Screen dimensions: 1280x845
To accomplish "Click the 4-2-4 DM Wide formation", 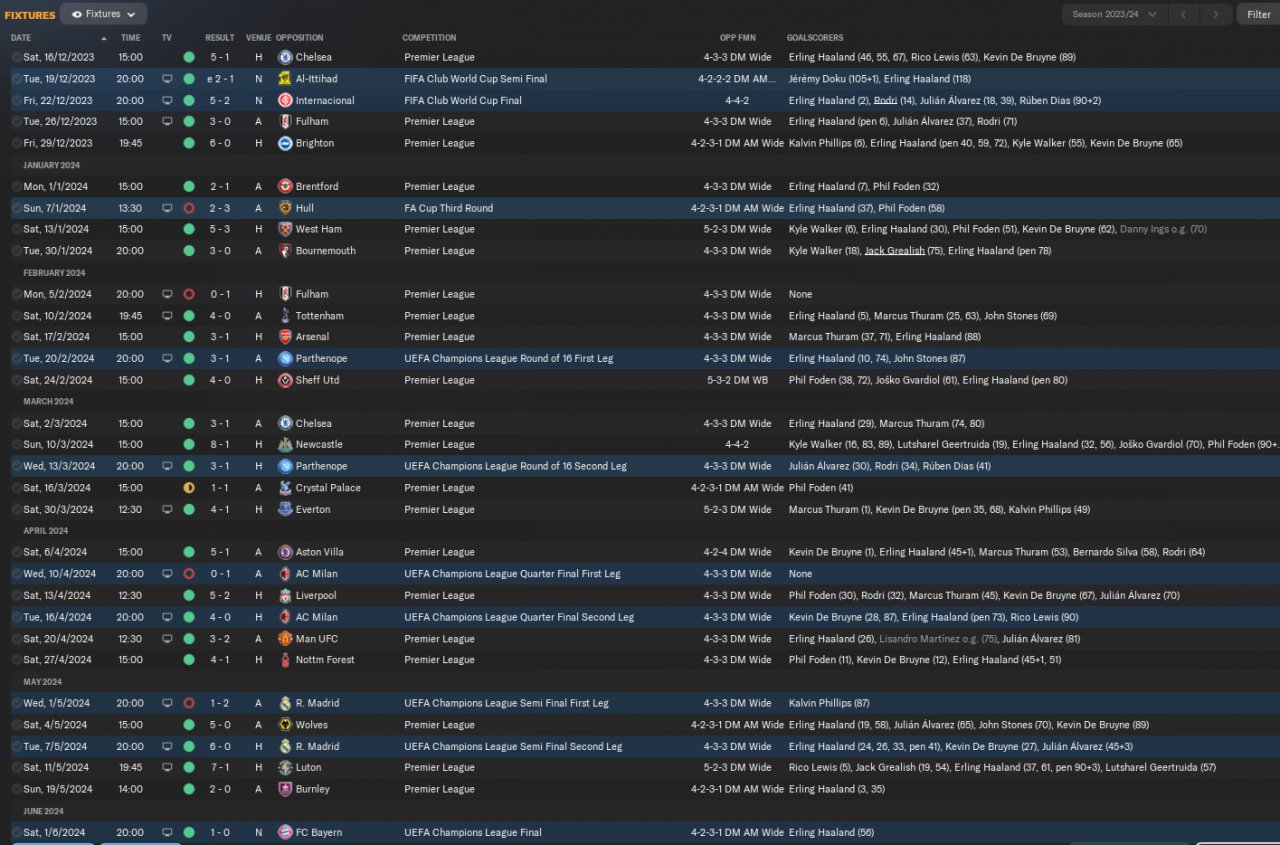I will click(738, 552).
